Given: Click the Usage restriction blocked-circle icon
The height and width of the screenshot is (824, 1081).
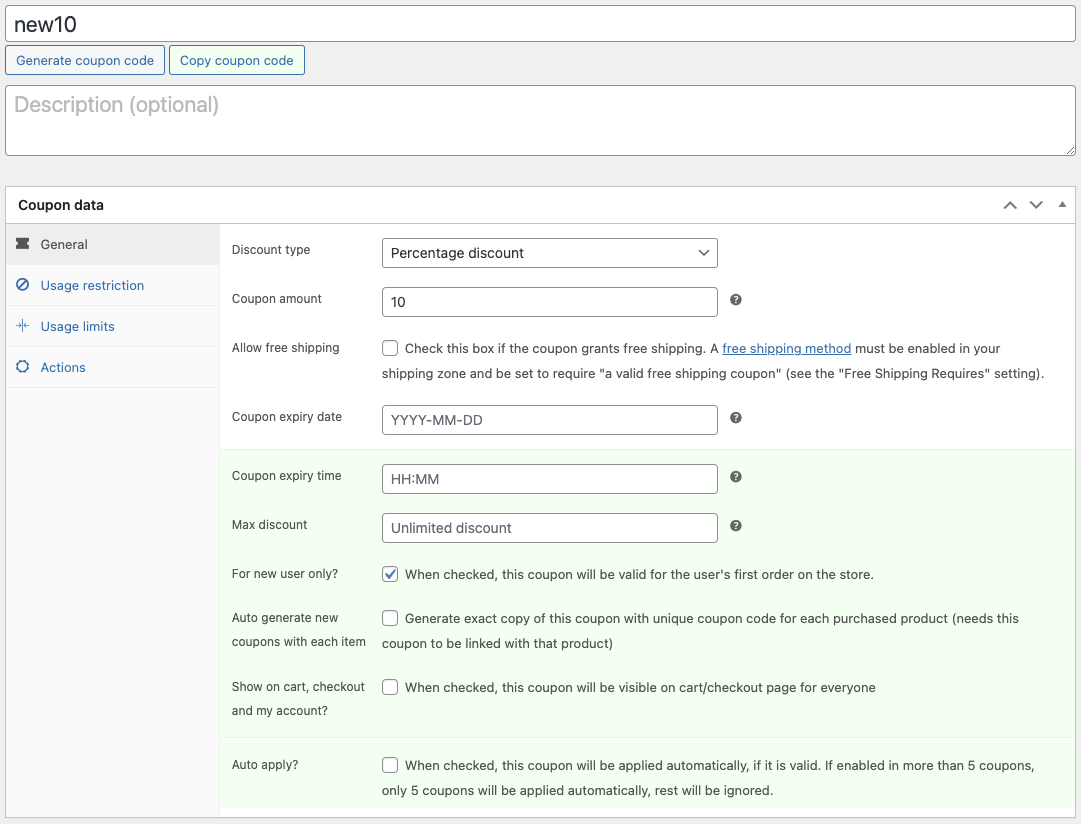Looking at the screenshot, I should (22, 285).
